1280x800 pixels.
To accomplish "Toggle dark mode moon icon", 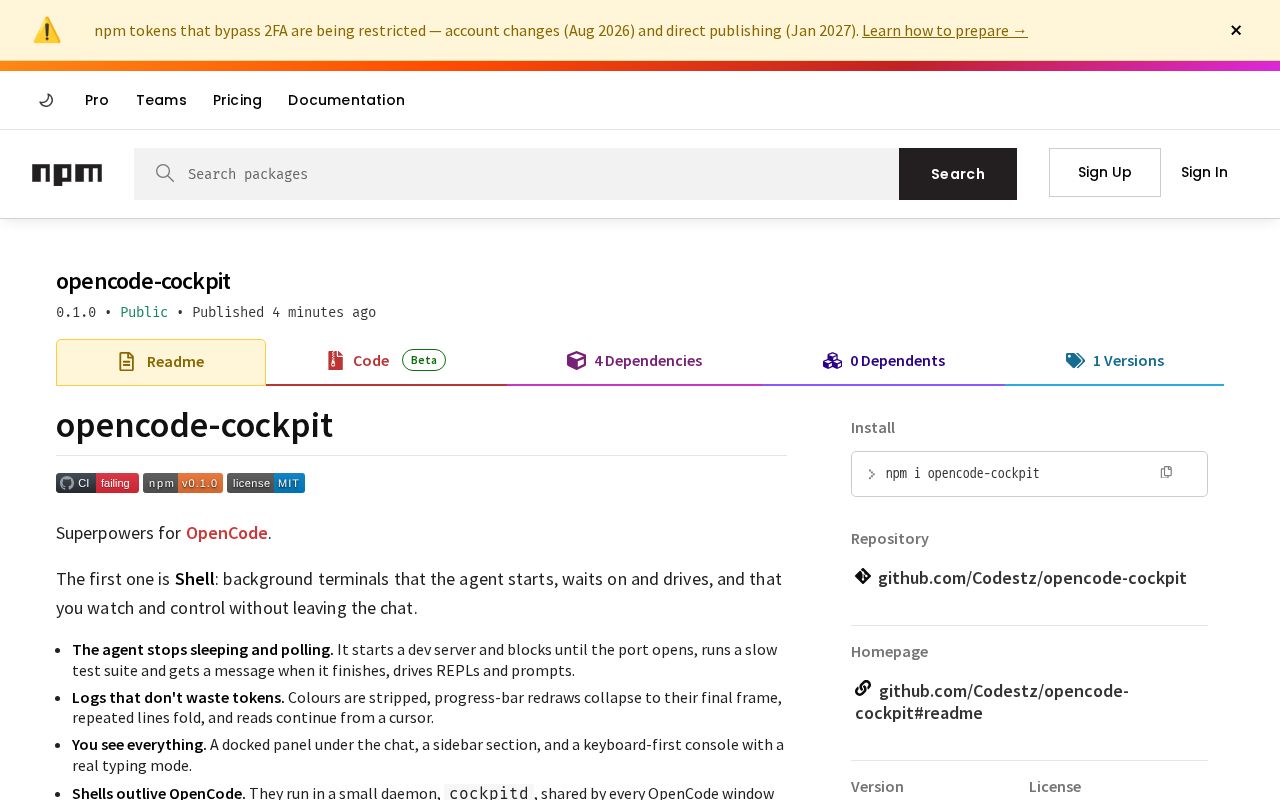I will 46,100.
